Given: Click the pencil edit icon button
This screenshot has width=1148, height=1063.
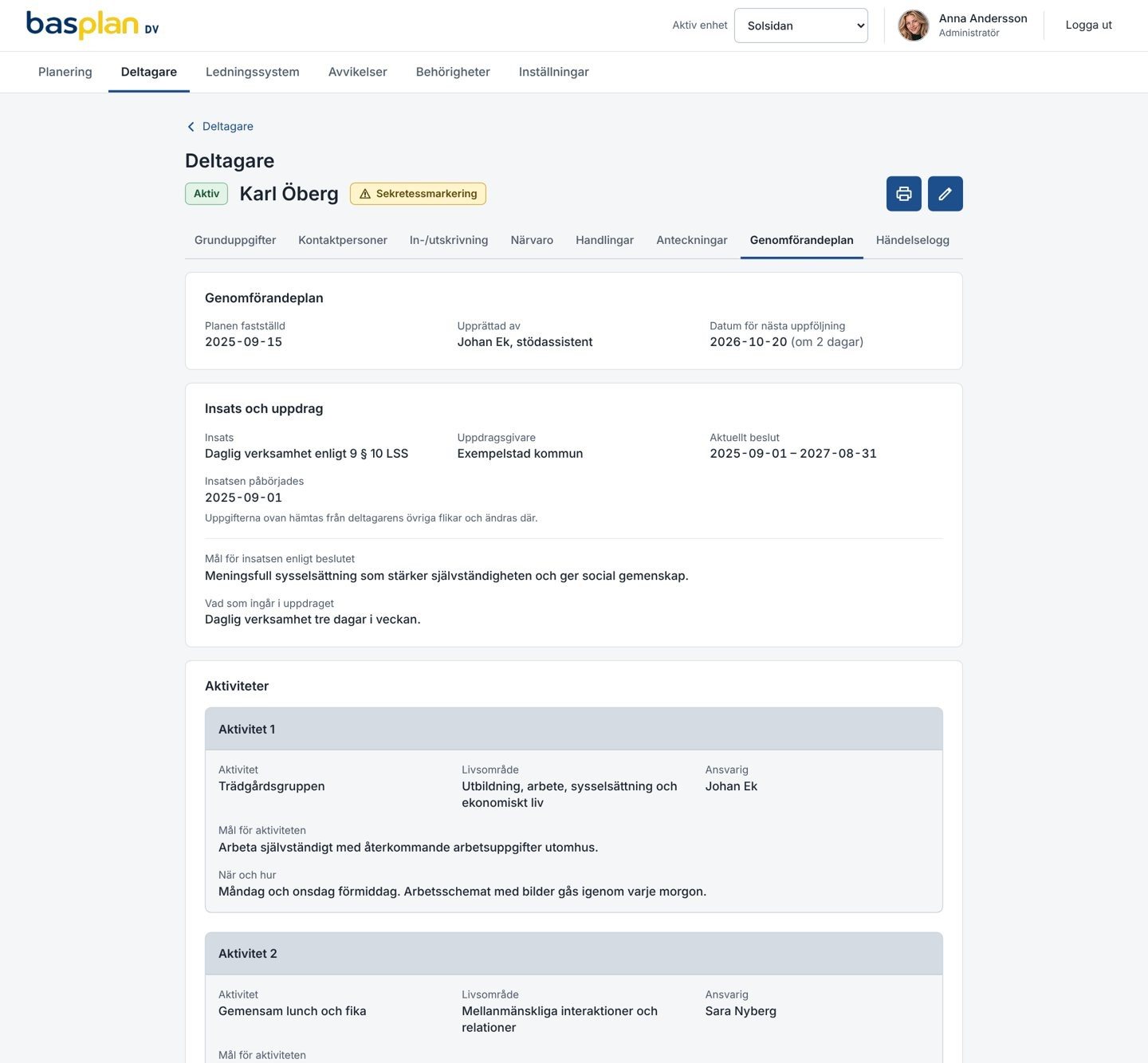Looking at the screenshot, I should click(x=945, y=194).
